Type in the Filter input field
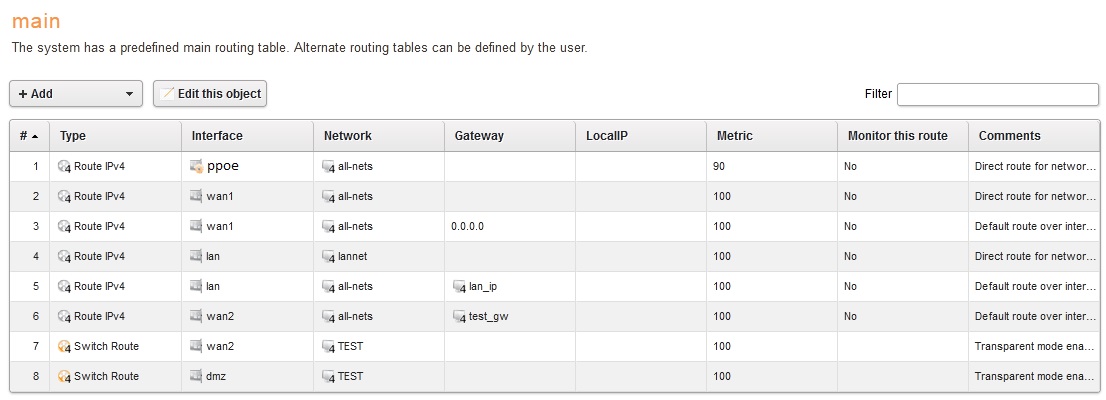The height and width of the screenshot is (400, 1106). click(997, 94)
